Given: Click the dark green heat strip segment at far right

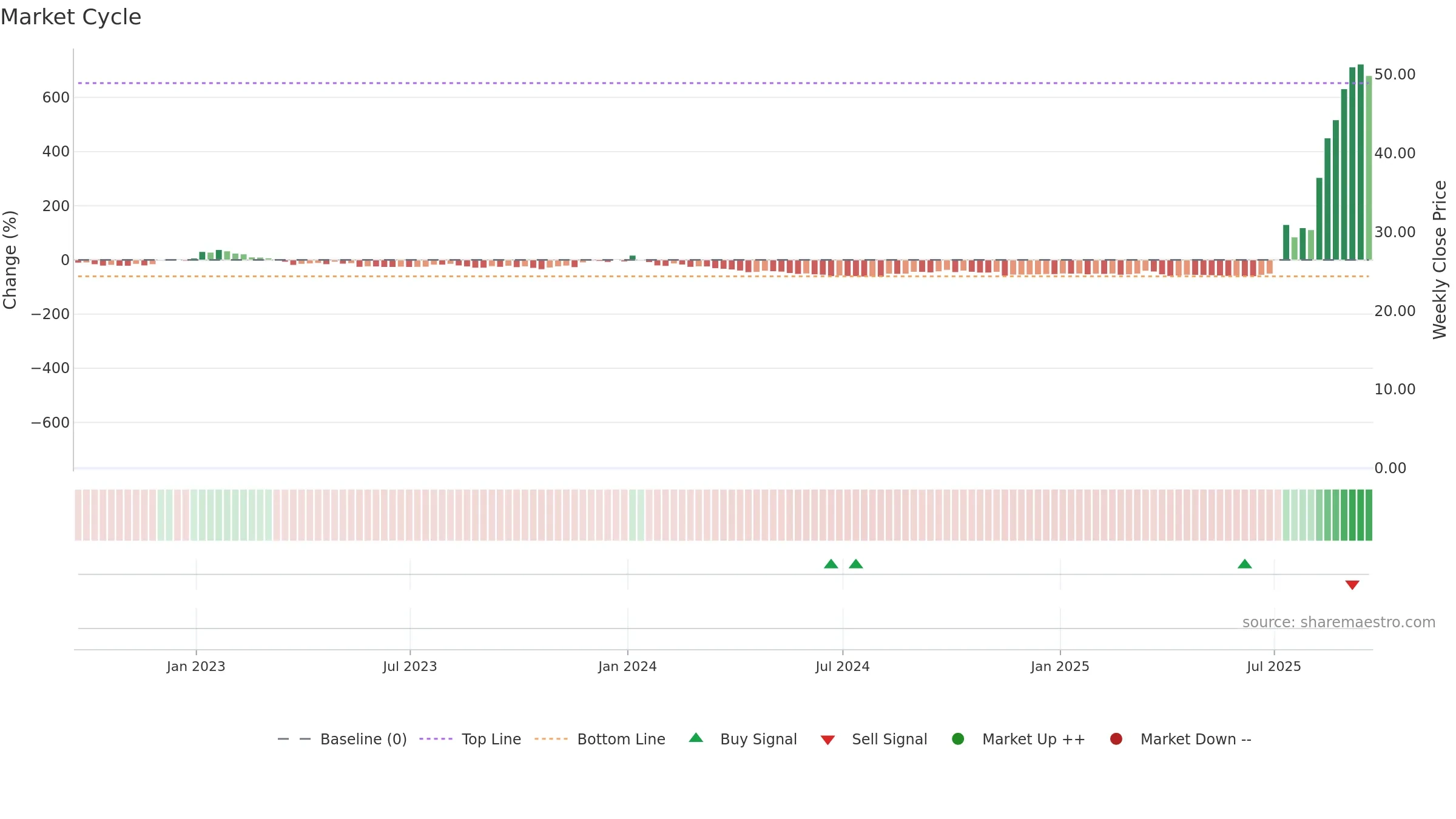Looking at the screenshot, I should 1369,515.
